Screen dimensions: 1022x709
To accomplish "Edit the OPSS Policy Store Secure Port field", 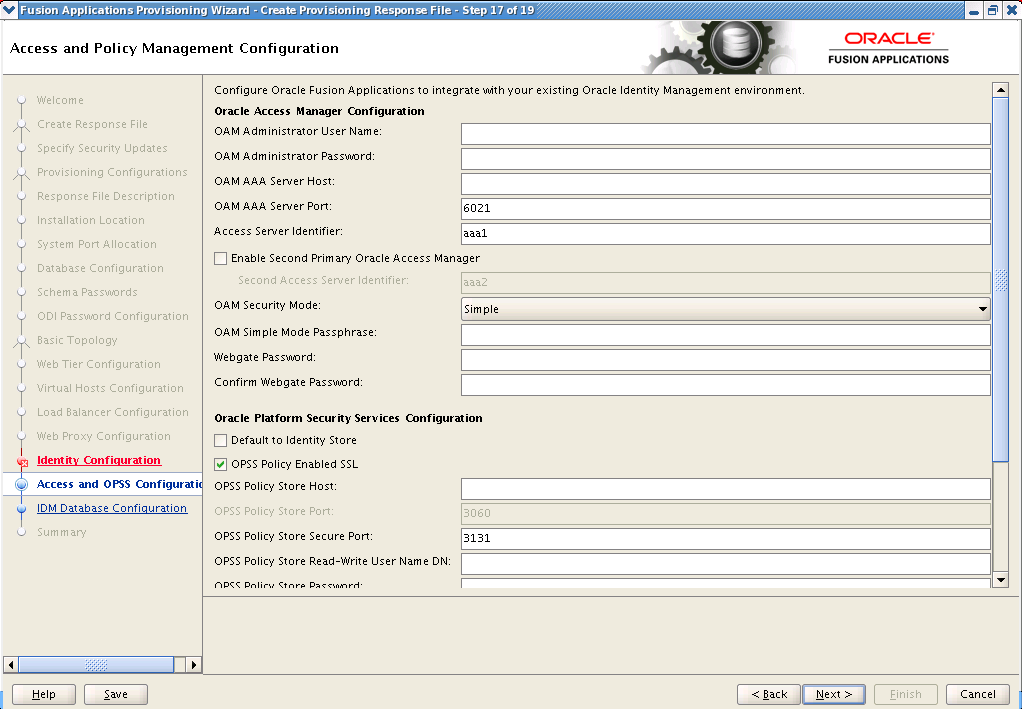I will point(725,538).
